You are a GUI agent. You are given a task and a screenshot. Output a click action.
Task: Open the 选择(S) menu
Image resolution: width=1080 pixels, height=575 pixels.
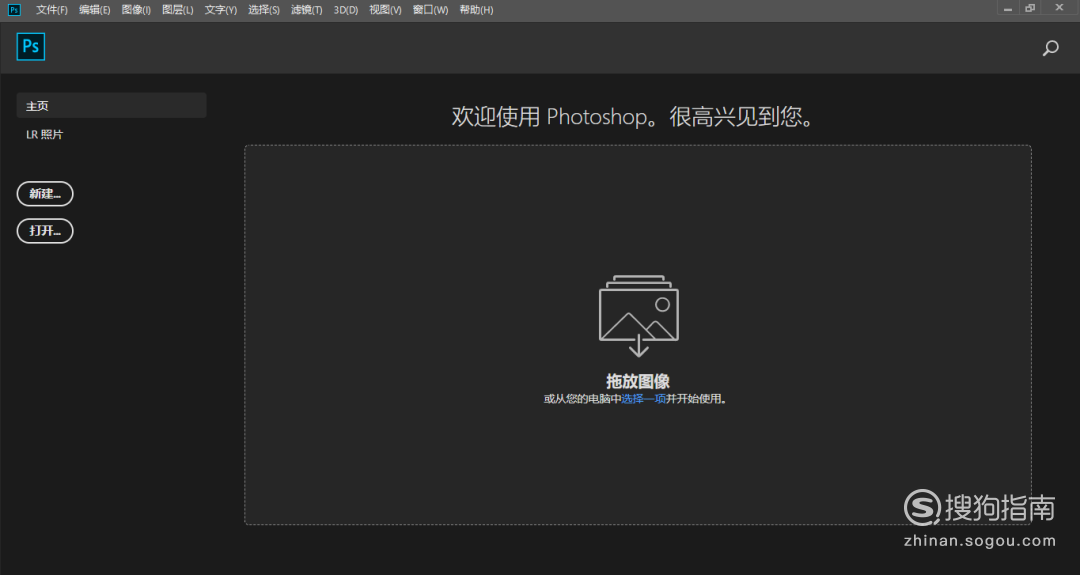click(x=264, y=10)
